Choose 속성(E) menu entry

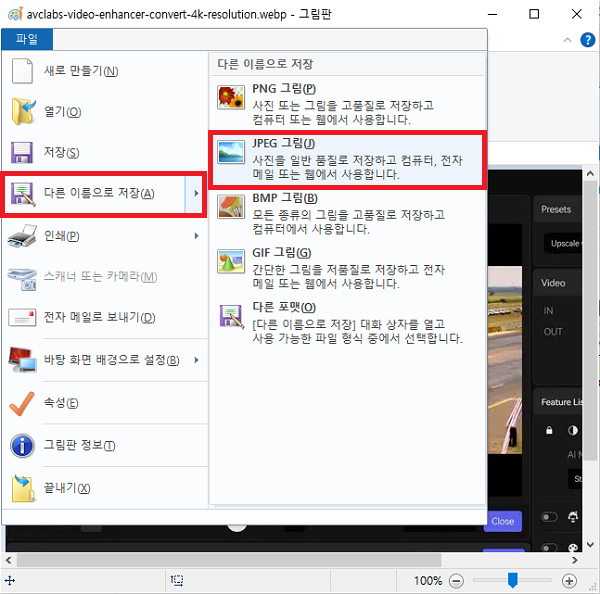(x=105, y=403)
